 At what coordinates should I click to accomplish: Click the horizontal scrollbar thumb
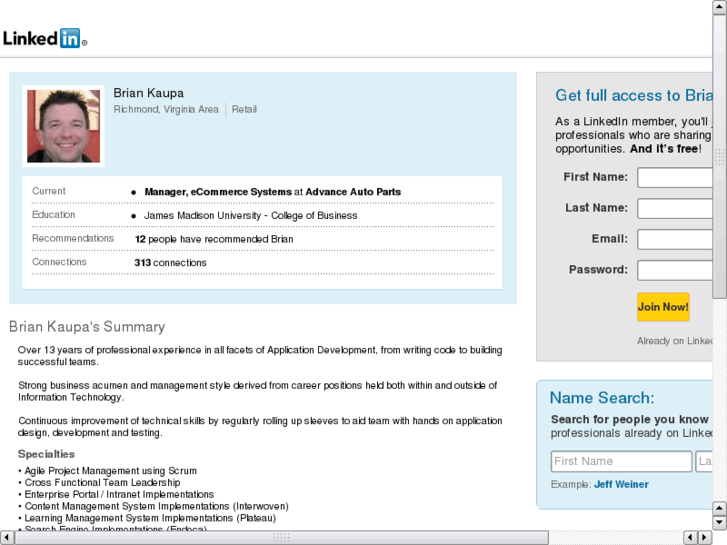[281, 538]
